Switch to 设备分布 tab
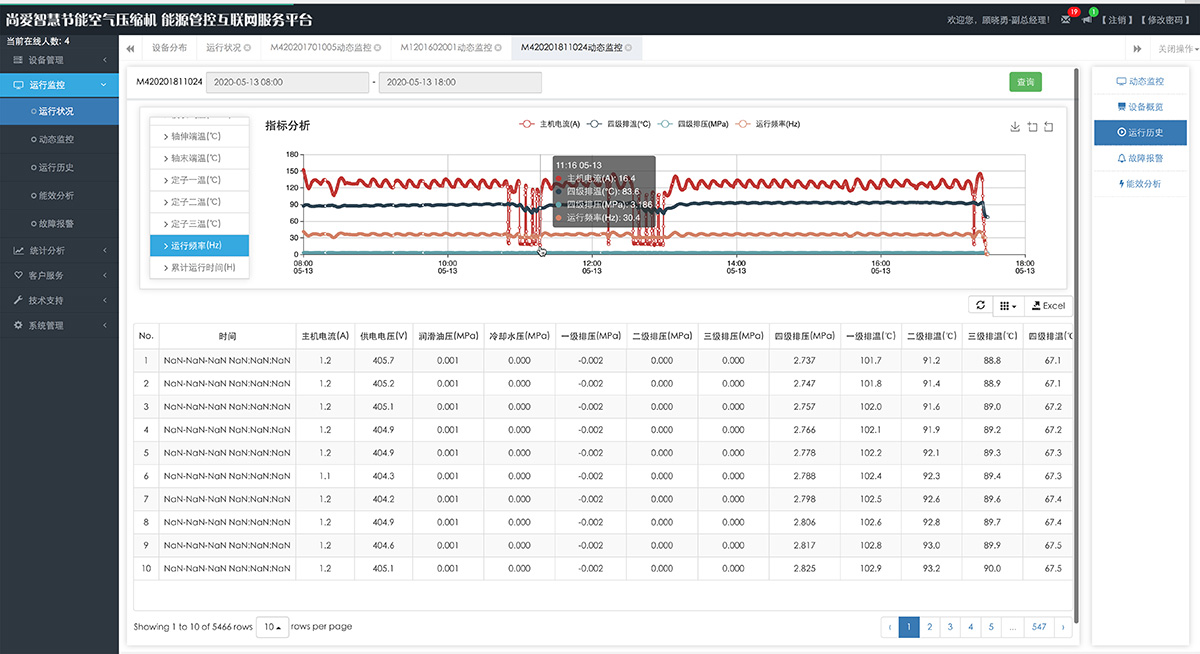 [169, 48]
